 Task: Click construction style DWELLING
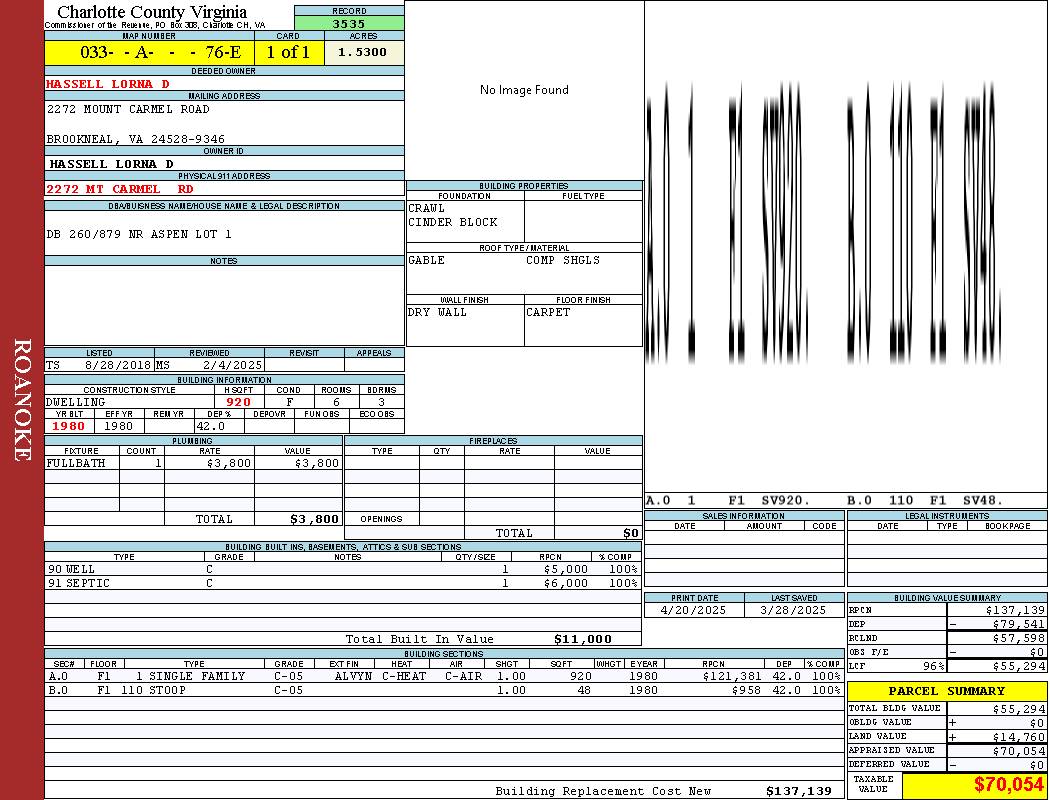(x=76, y=402)
